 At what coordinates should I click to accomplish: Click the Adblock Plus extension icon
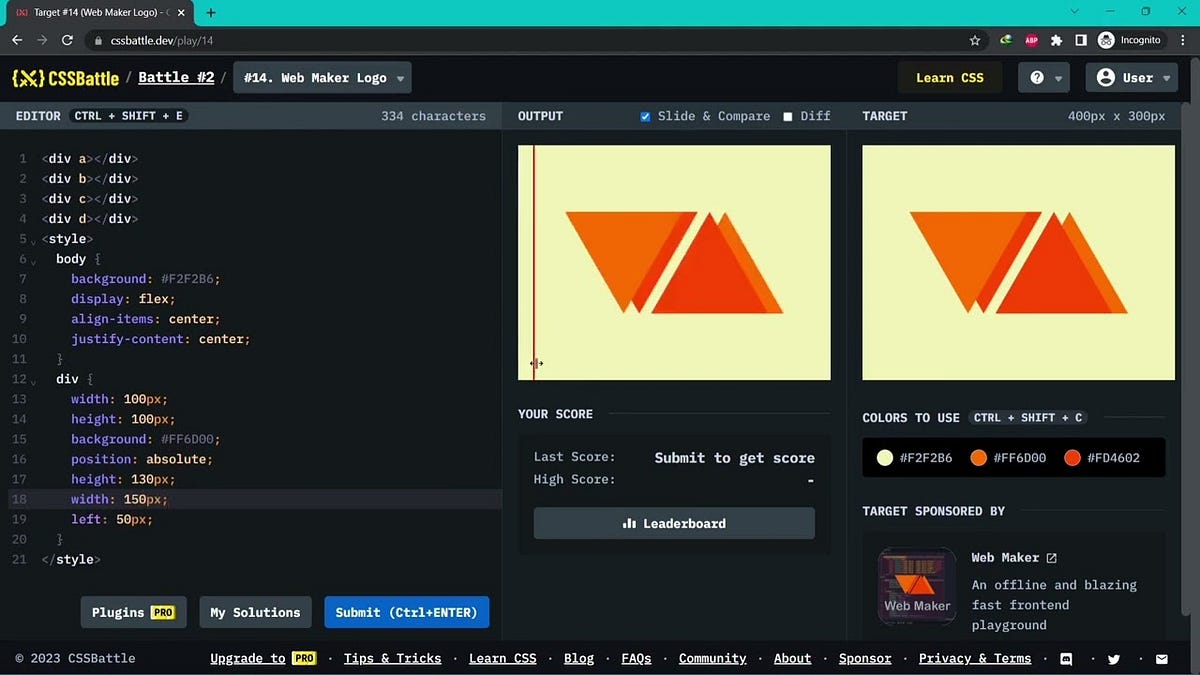pos(1031,40)
